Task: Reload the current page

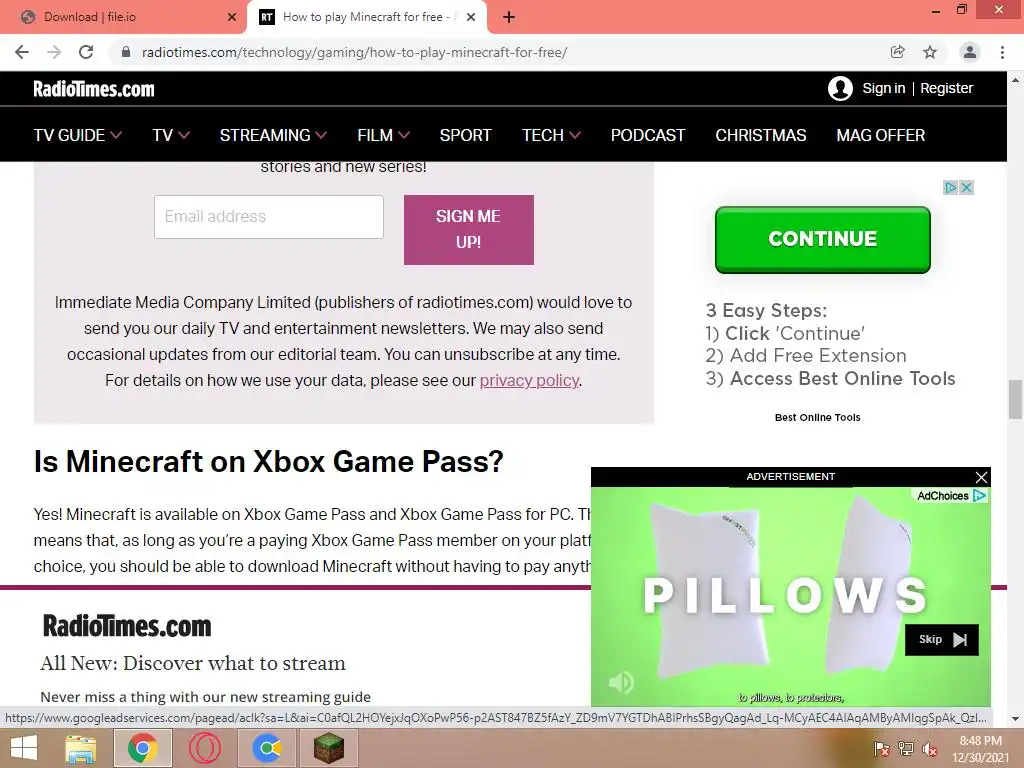Action: tap(86, 52)
